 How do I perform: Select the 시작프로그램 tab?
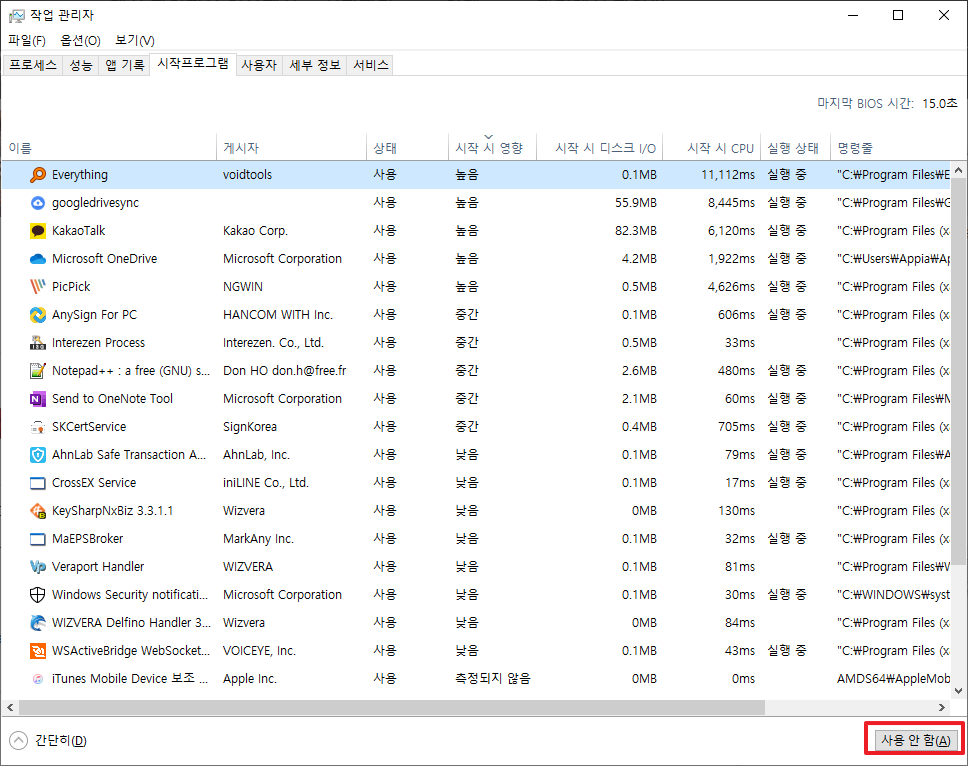point(193,63)
